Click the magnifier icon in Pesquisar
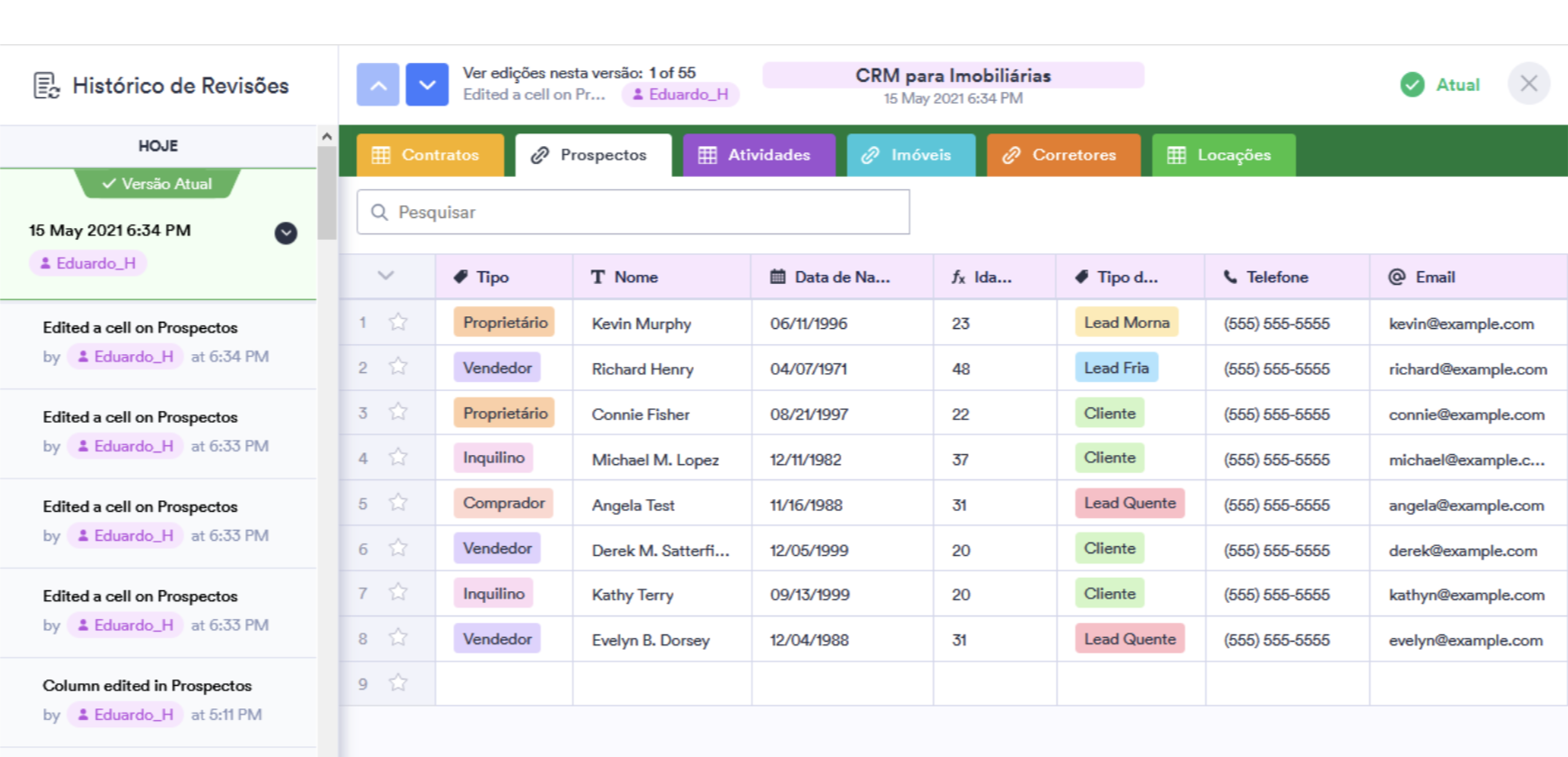The height and width of the screenshot is (757, 1568). pos(379,212)
